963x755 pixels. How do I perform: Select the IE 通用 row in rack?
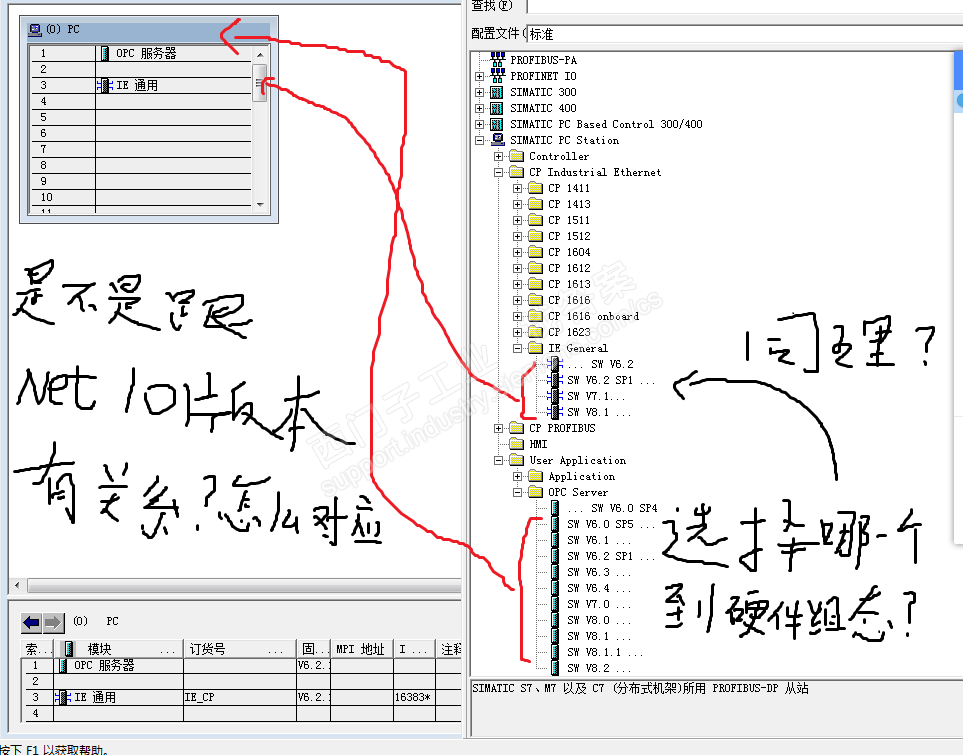pyautogui.click(x=141, y=85)
